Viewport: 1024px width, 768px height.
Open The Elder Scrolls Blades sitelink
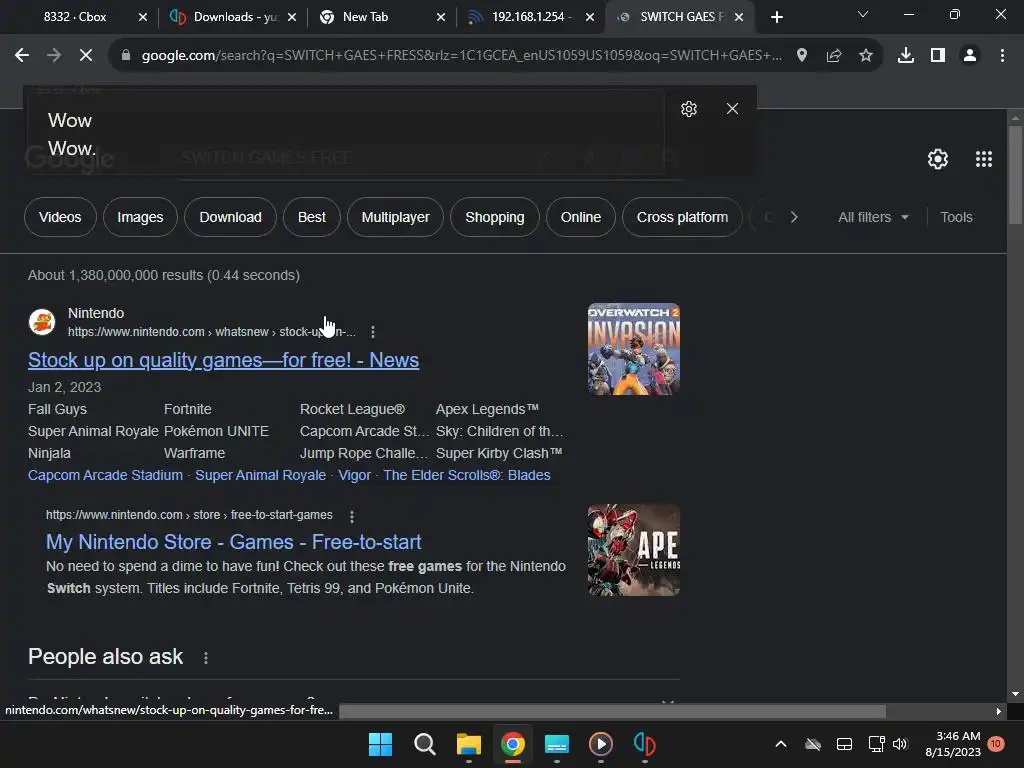467,475
